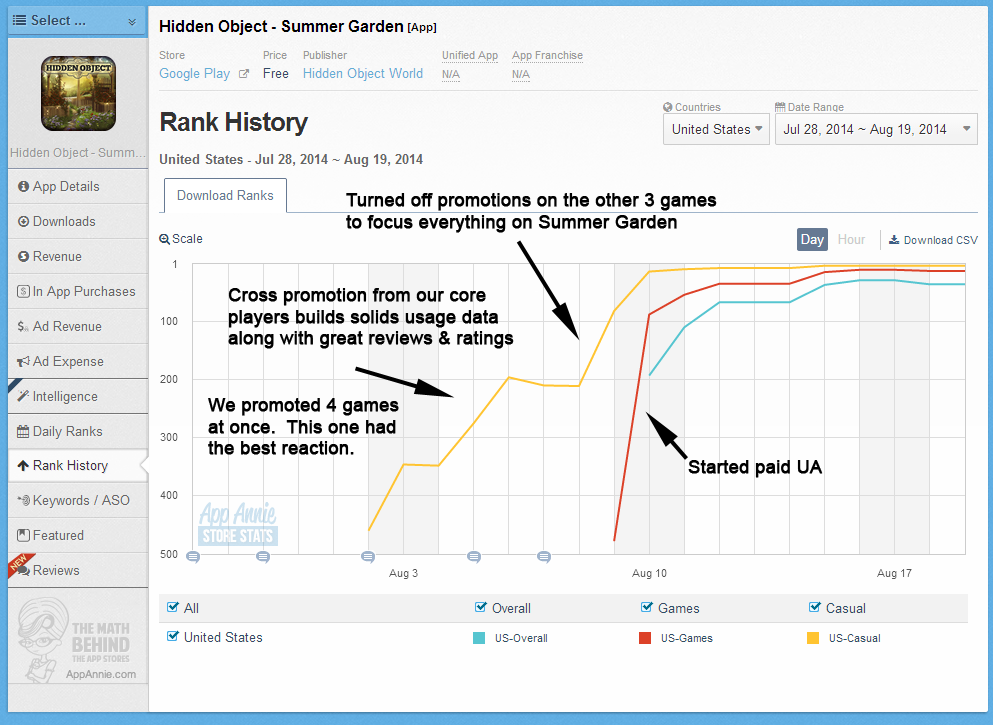Open the Countries dropdown showing United States

tap(716, 129)
